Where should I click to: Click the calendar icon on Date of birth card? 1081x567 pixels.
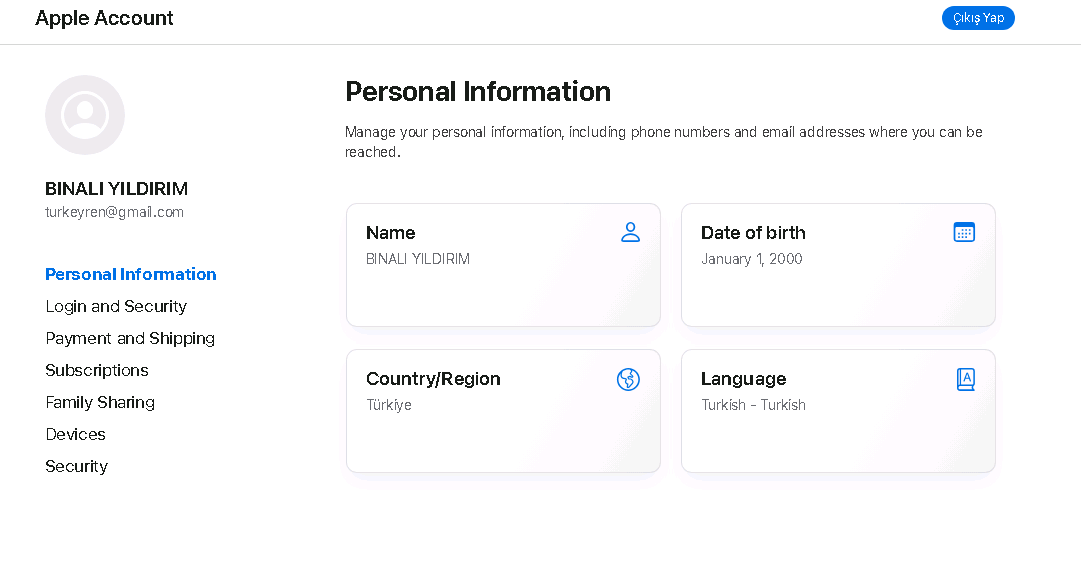(964, 232)
